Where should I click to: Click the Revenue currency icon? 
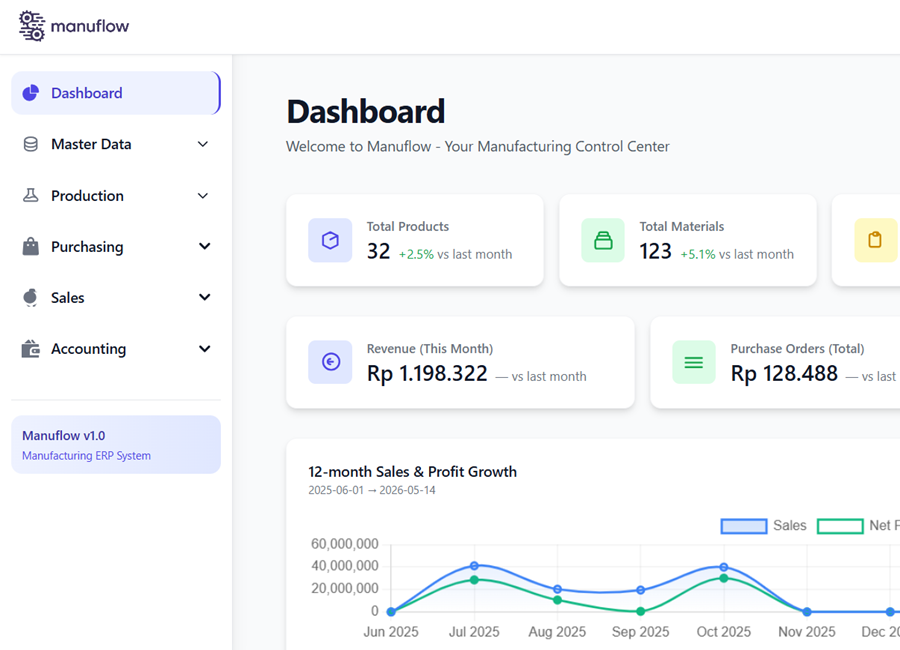[330, 362]
